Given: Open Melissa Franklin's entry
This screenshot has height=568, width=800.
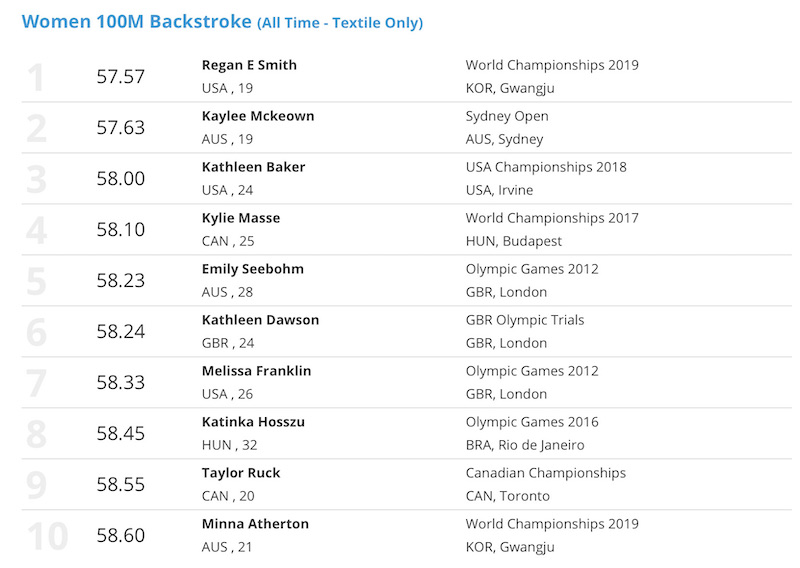Looking at the screenshot, I should point(256,371).
